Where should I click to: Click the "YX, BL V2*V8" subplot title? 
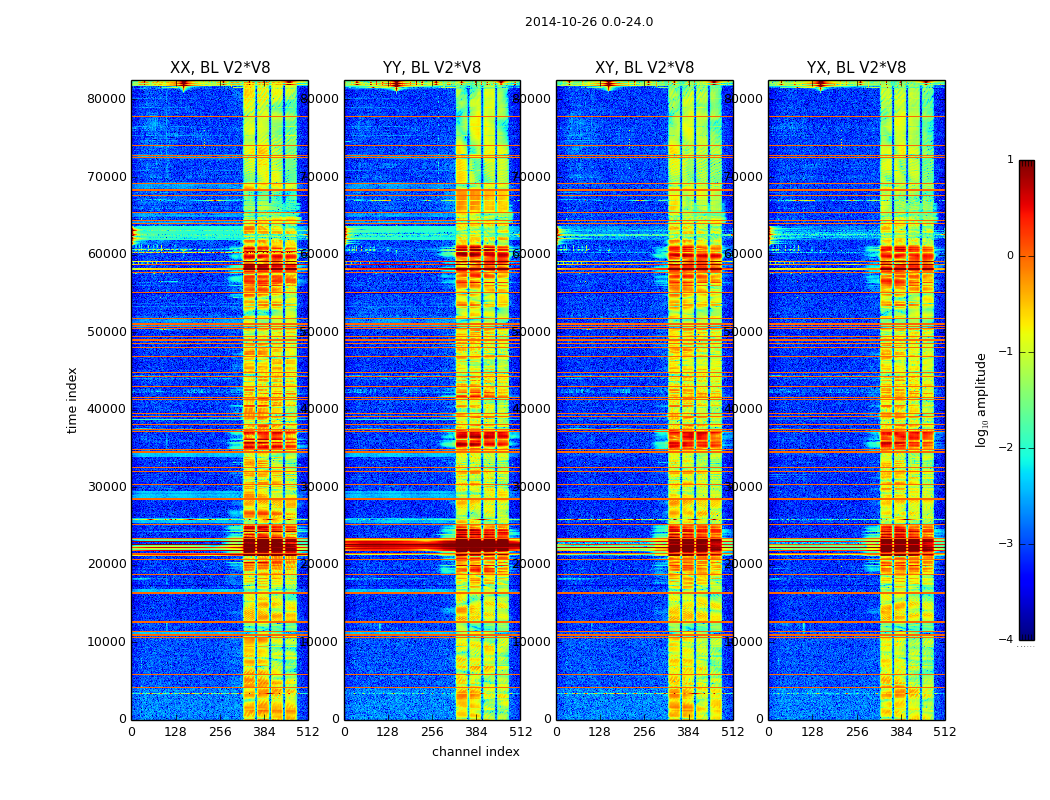856,68
